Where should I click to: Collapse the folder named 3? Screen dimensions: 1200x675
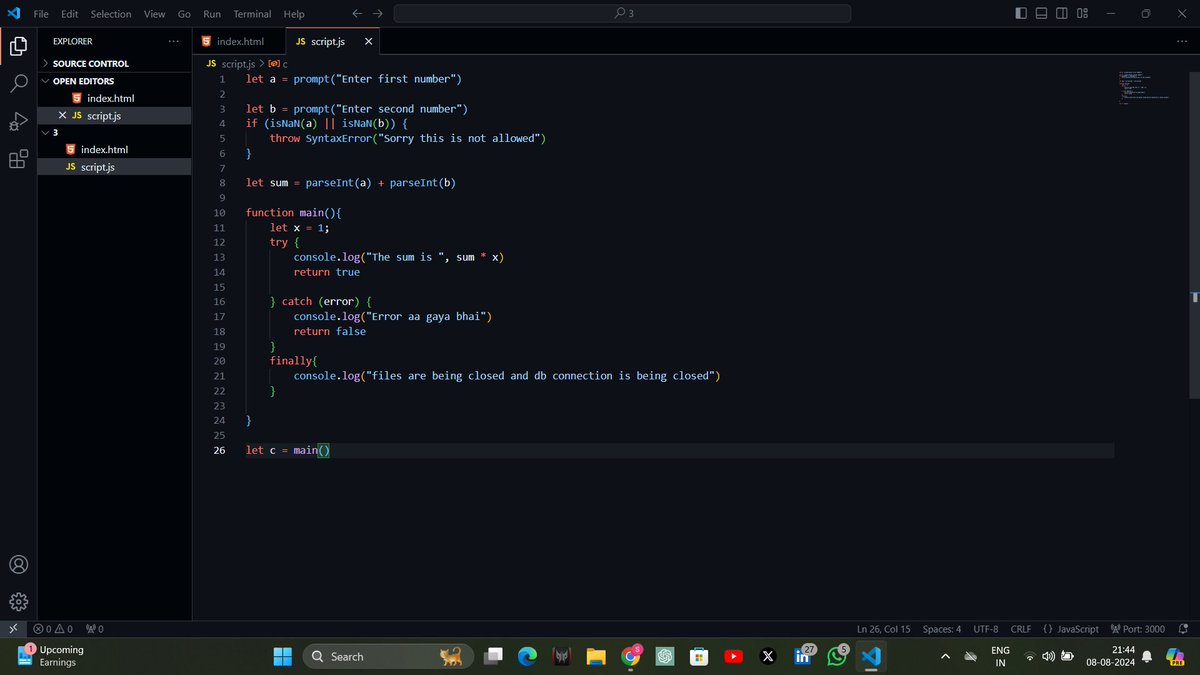pyautogui.click(x=115, y=132)
